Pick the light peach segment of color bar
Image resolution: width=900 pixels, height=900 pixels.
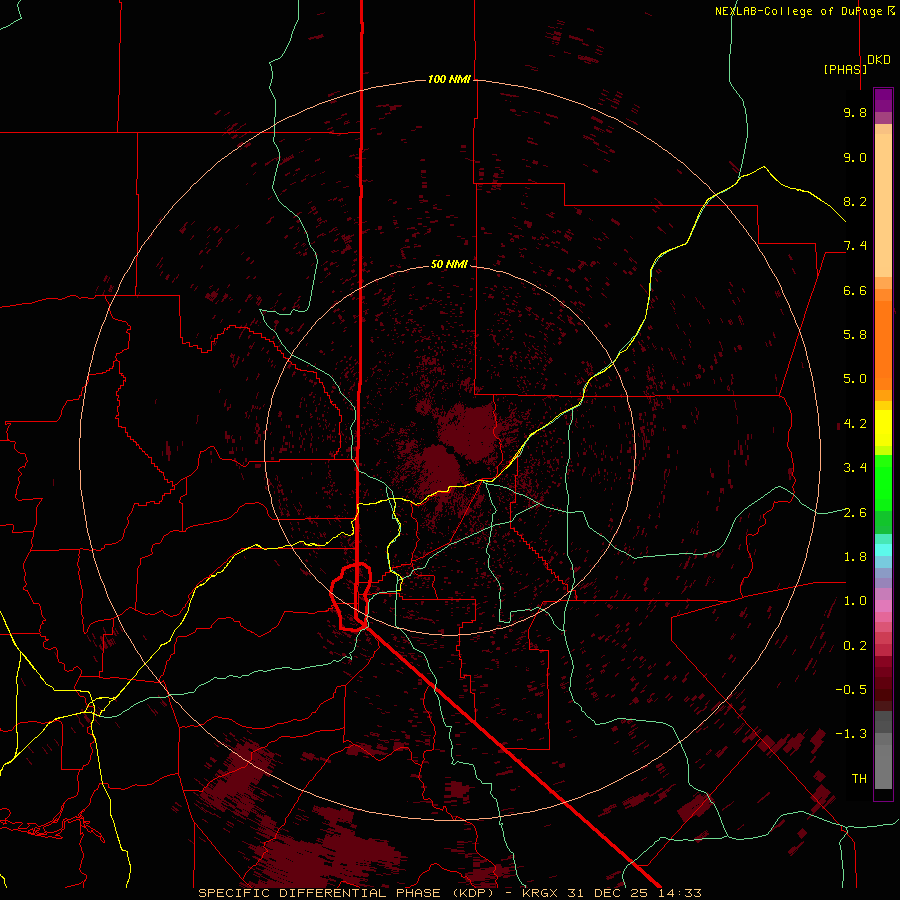[x=883, y=205]
